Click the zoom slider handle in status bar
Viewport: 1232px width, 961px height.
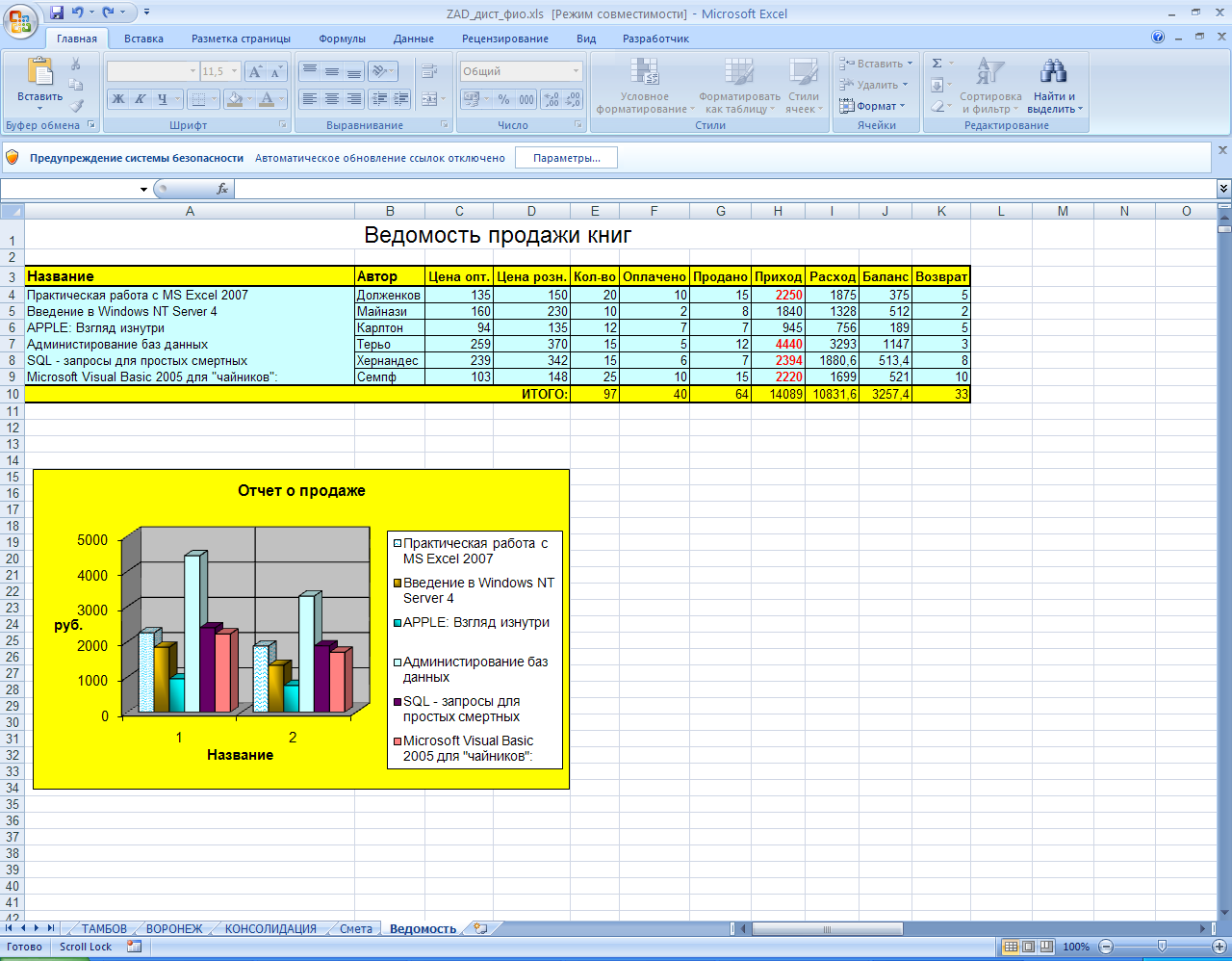[x=1162, y=947]
